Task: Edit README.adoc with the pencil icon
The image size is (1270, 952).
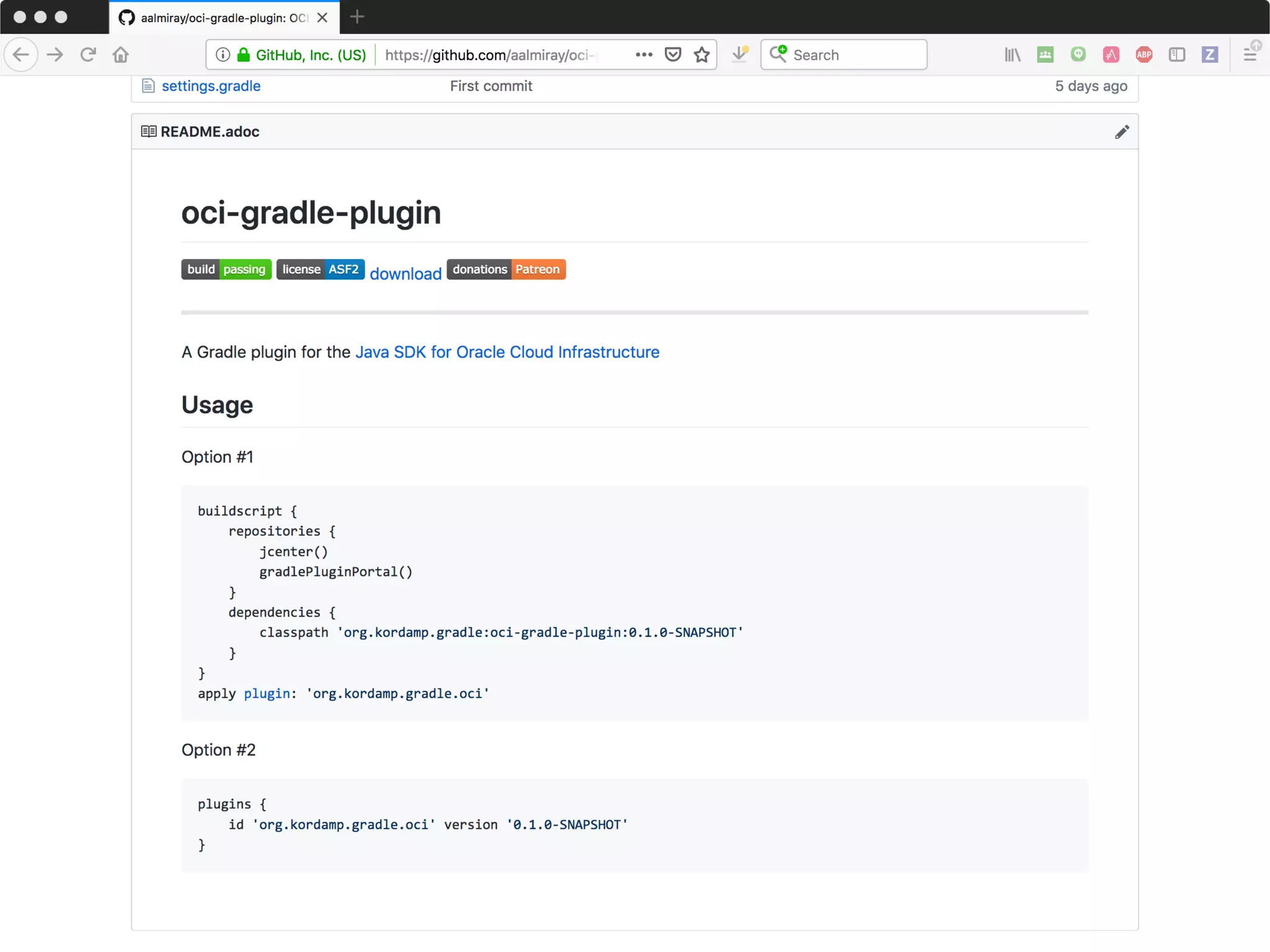Action: click(x=1121, y=132)
